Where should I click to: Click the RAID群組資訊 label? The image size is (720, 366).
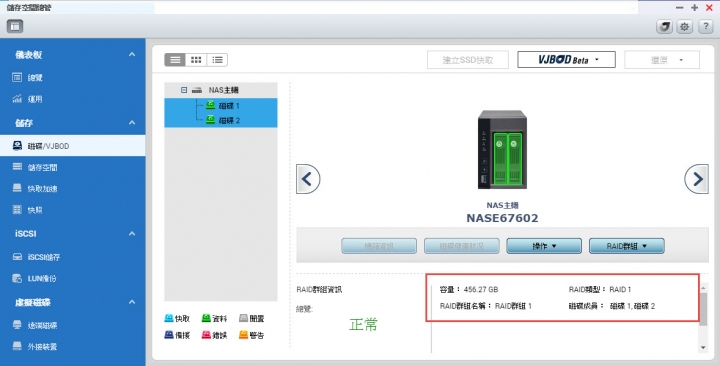319,289
